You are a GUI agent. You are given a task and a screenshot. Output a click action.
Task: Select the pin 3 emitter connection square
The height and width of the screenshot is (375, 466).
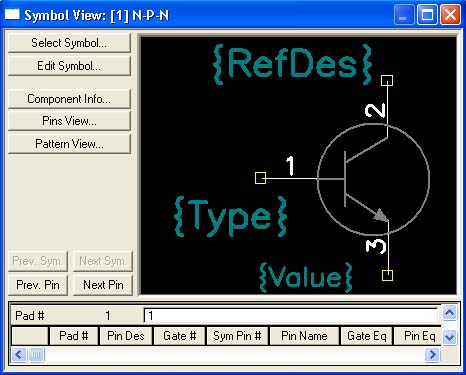[x=387, y=275]
